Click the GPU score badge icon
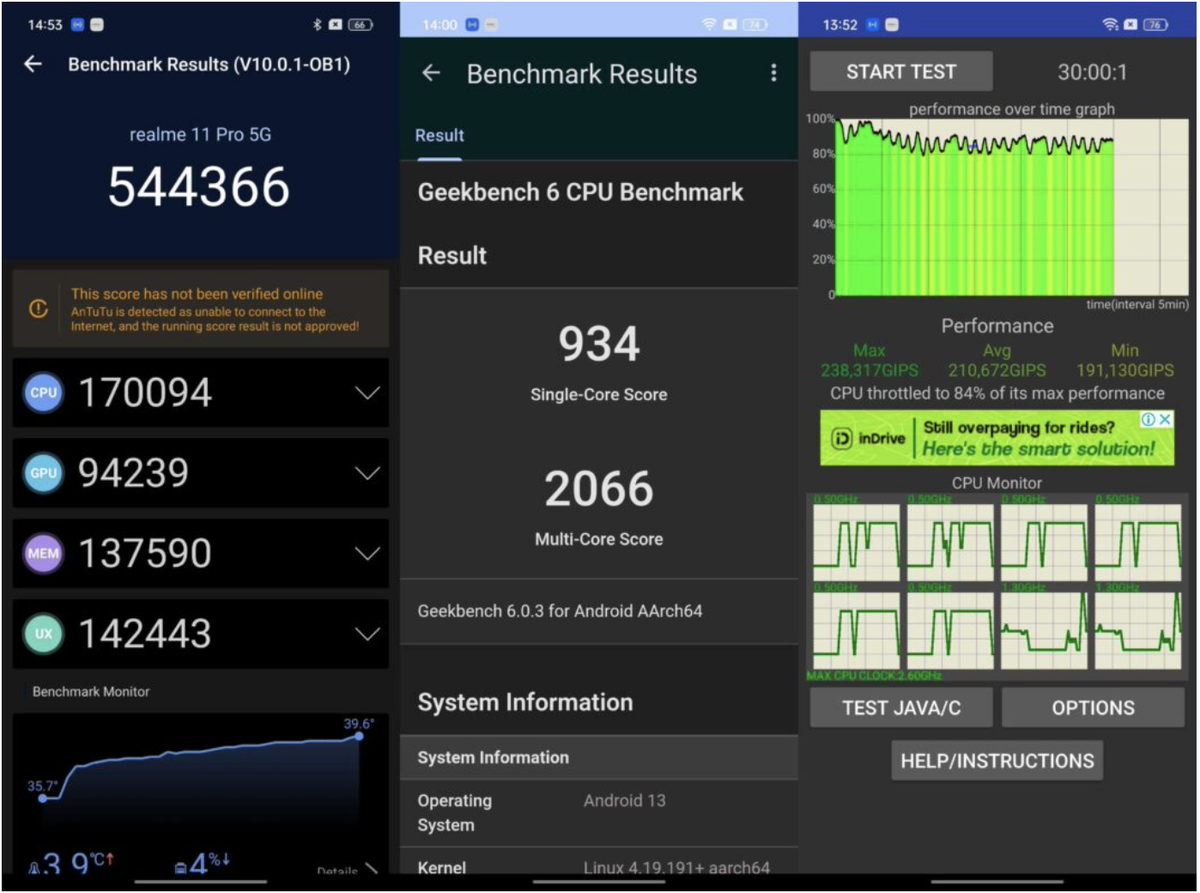Screen dimensions: 1200x893 point(44,473)
